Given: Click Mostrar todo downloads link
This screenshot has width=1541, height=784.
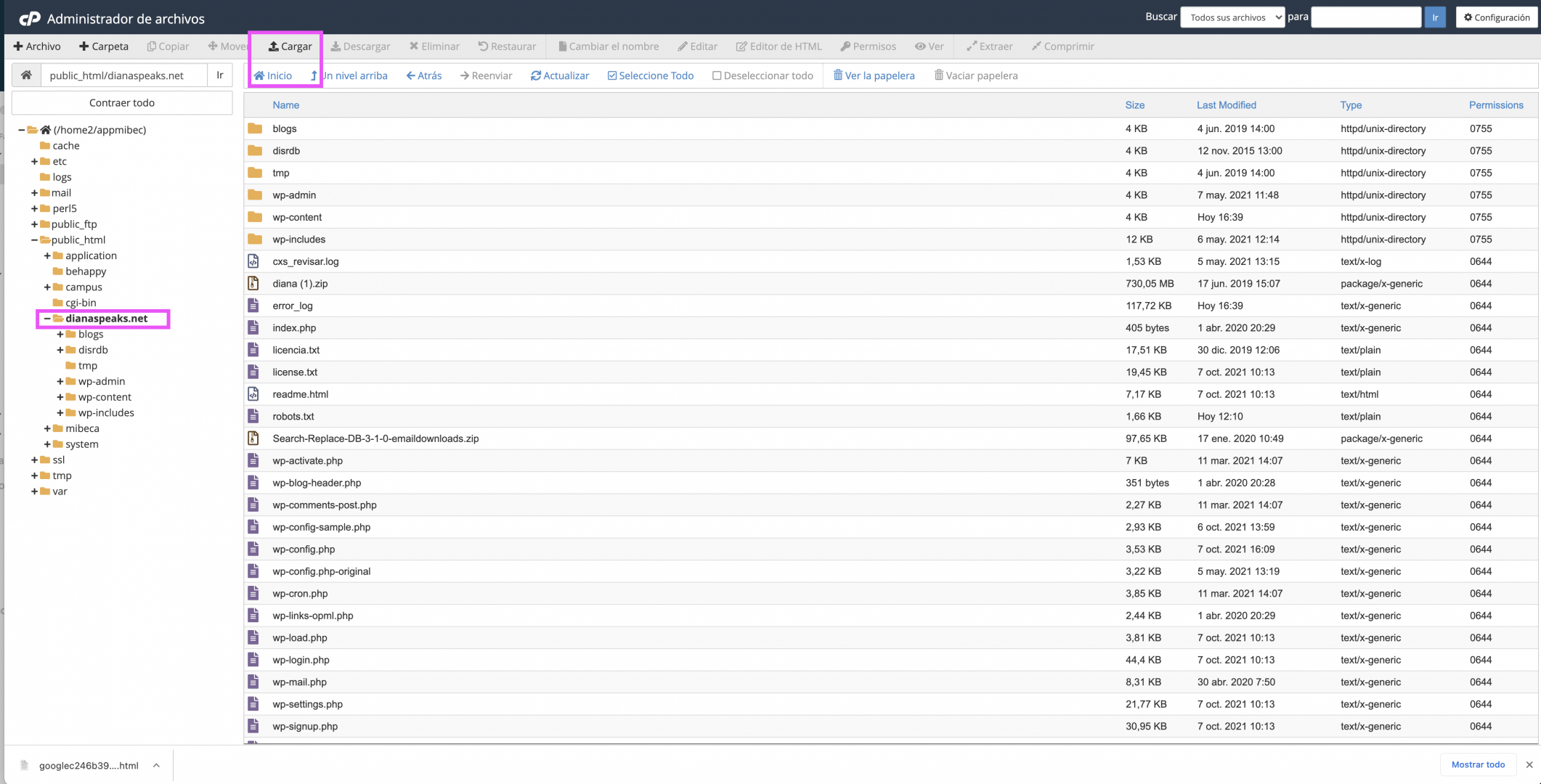Looking at the screenshot, I should pos(1478,764).
